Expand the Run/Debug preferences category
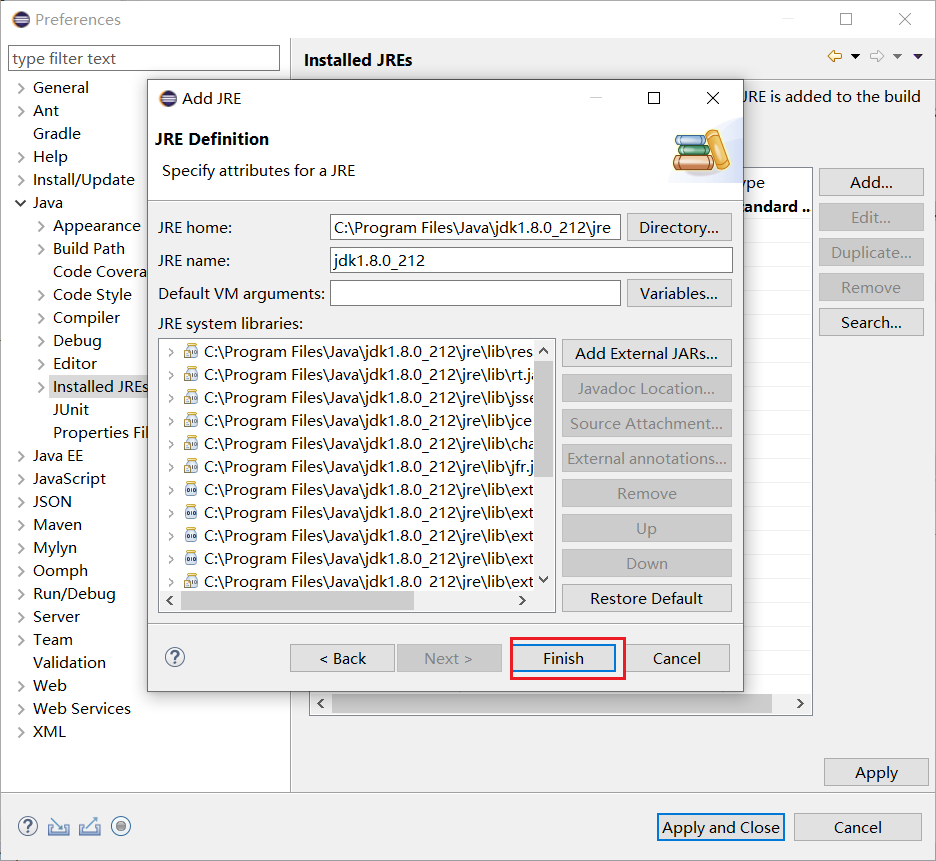 click(x=21, y=594)
